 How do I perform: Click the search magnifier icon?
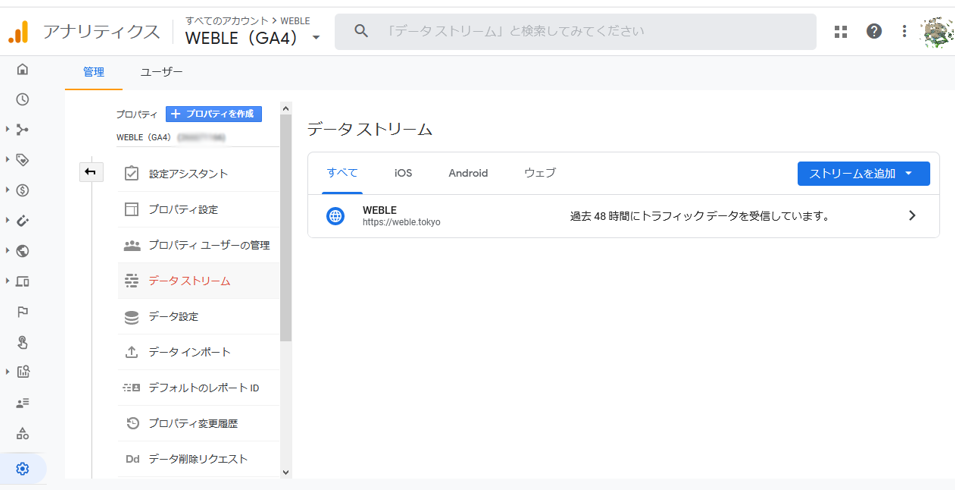click(x=361, y=31)
